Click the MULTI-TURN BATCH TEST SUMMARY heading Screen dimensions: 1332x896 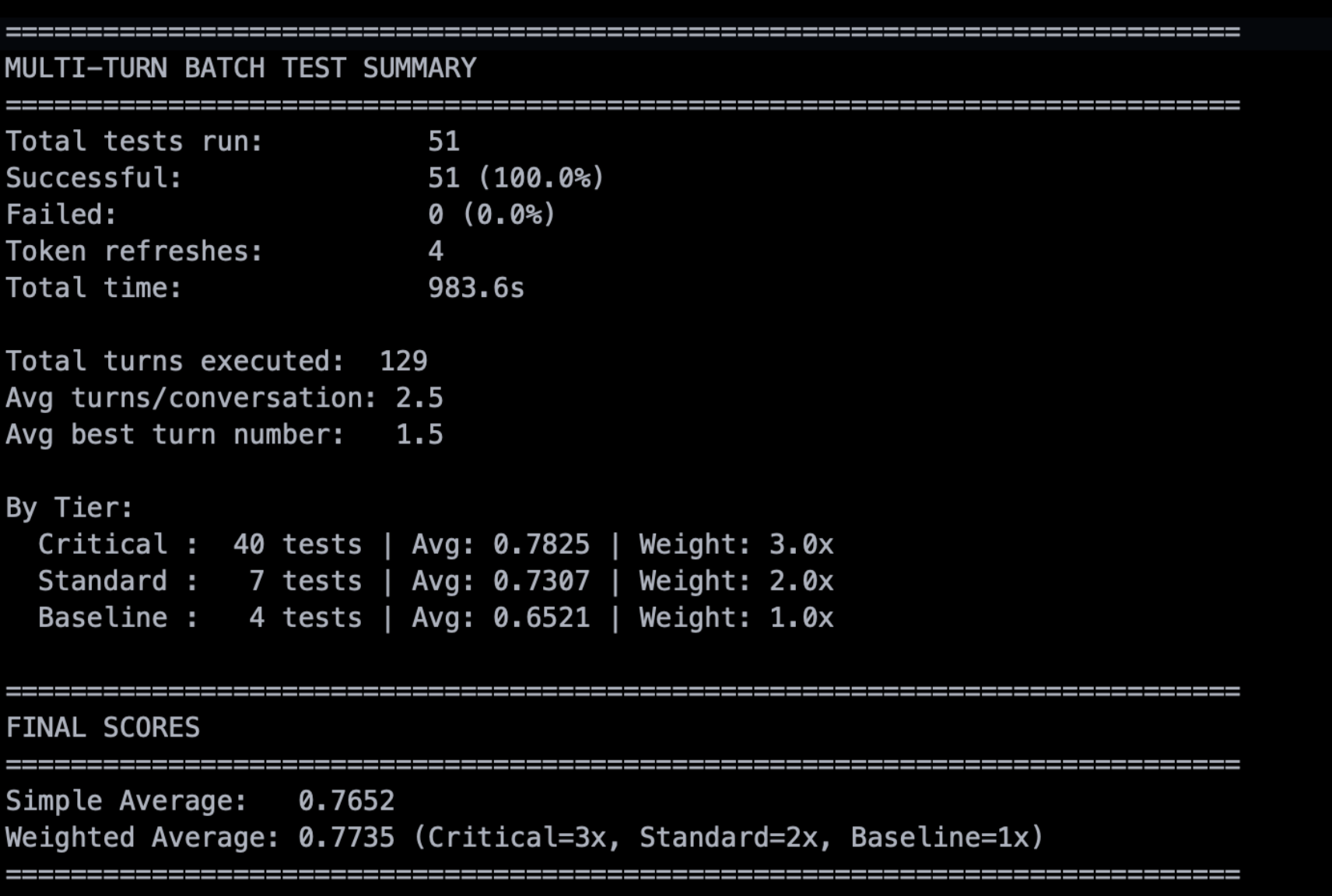[240, 68]
